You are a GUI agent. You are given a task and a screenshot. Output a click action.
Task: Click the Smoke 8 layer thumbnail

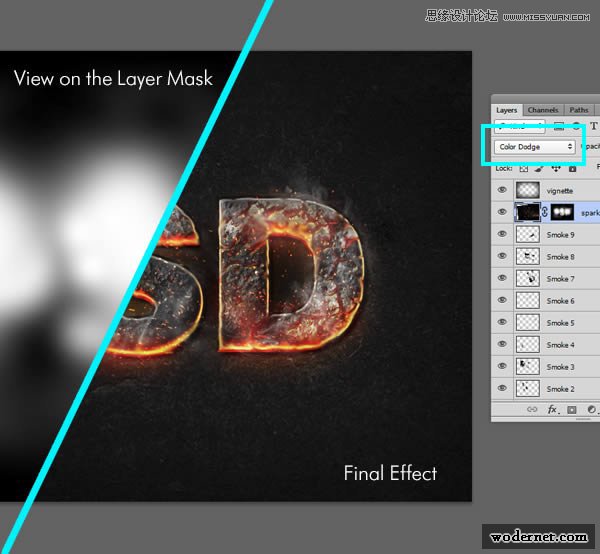[528, 256]
